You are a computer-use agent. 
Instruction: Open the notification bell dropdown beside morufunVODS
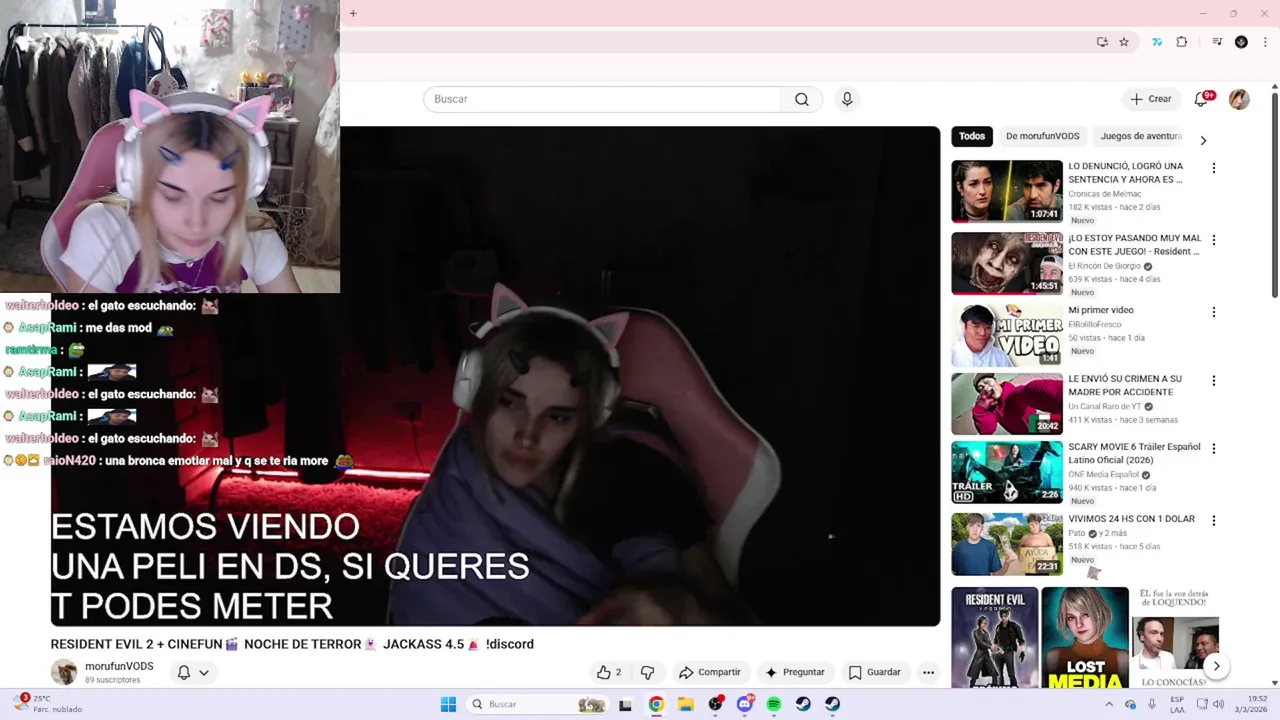tap(193, 672)
